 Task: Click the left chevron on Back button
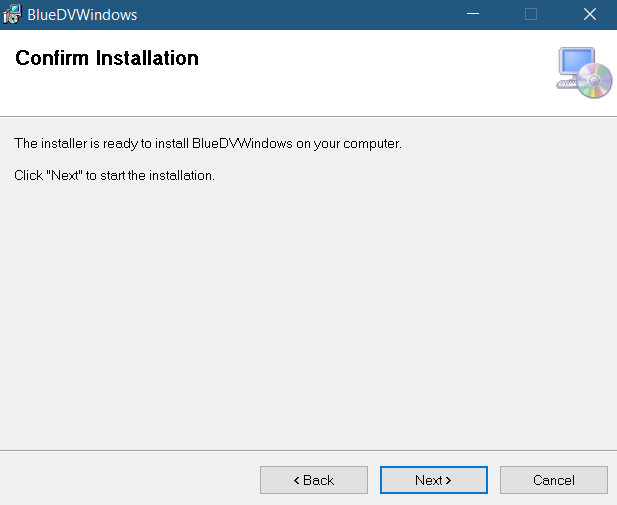coord(297,480)
